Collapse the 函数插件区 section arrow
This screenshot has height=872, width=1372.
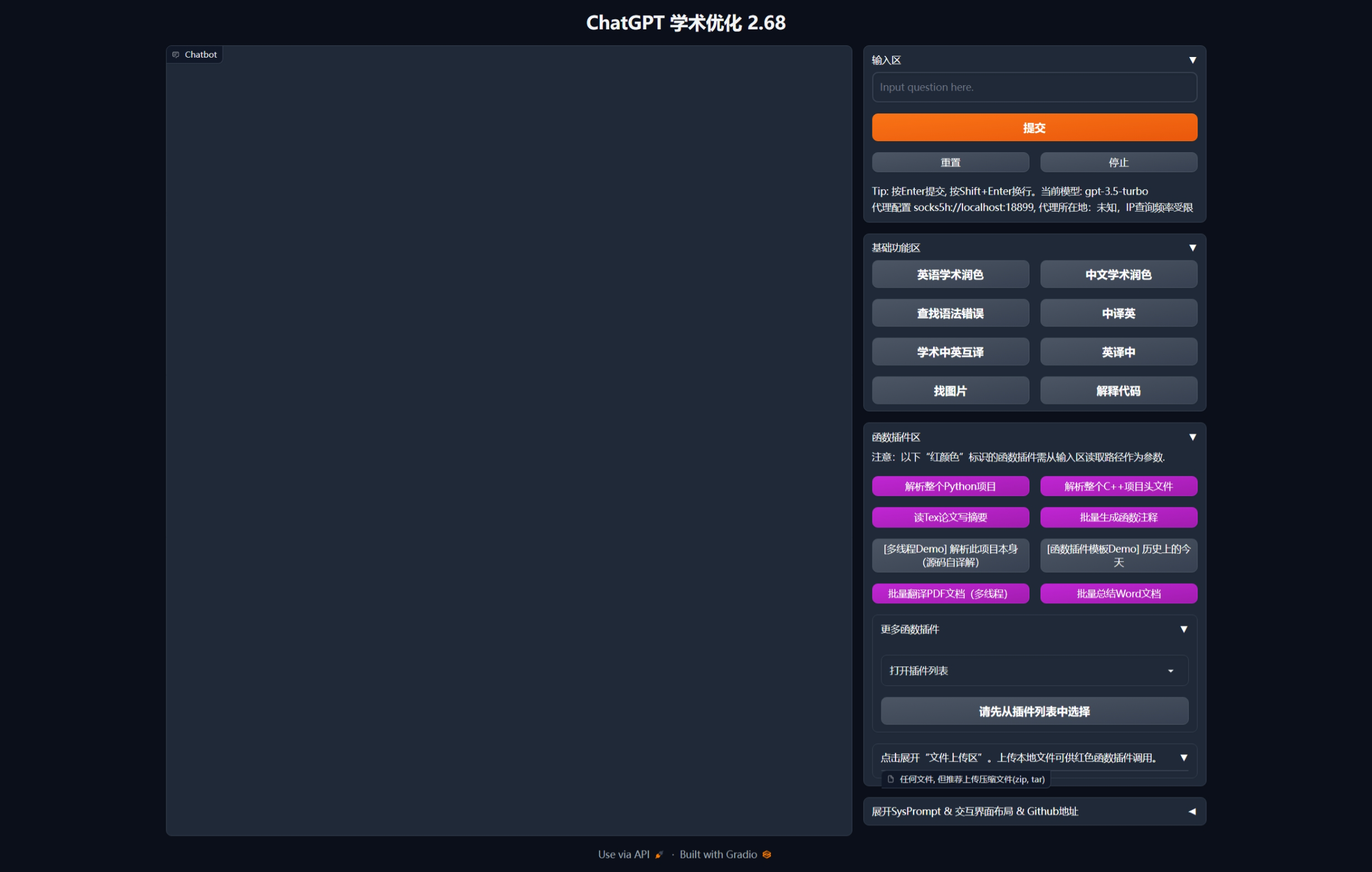1193,437
